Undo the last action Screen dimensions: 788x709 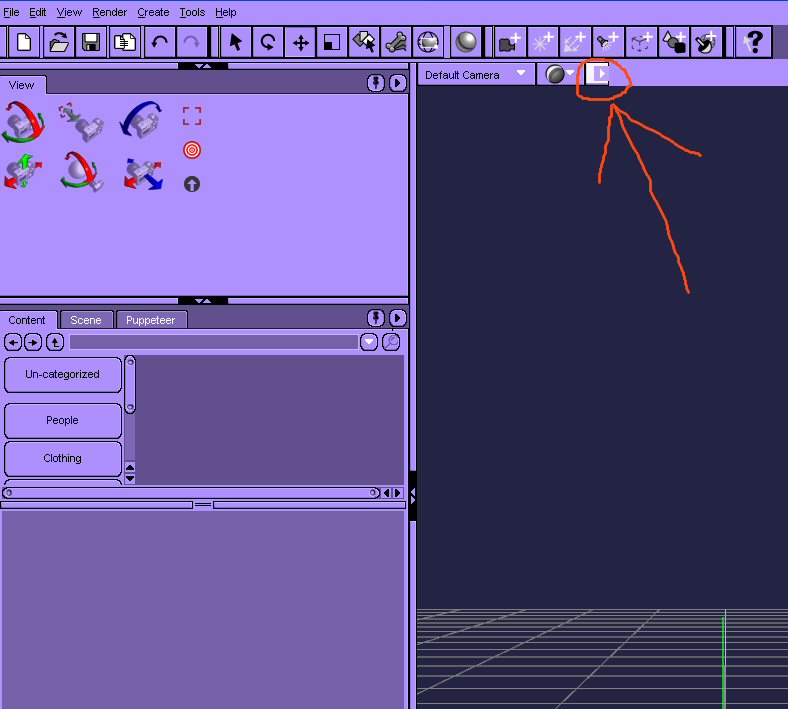[x=160, y=42]
